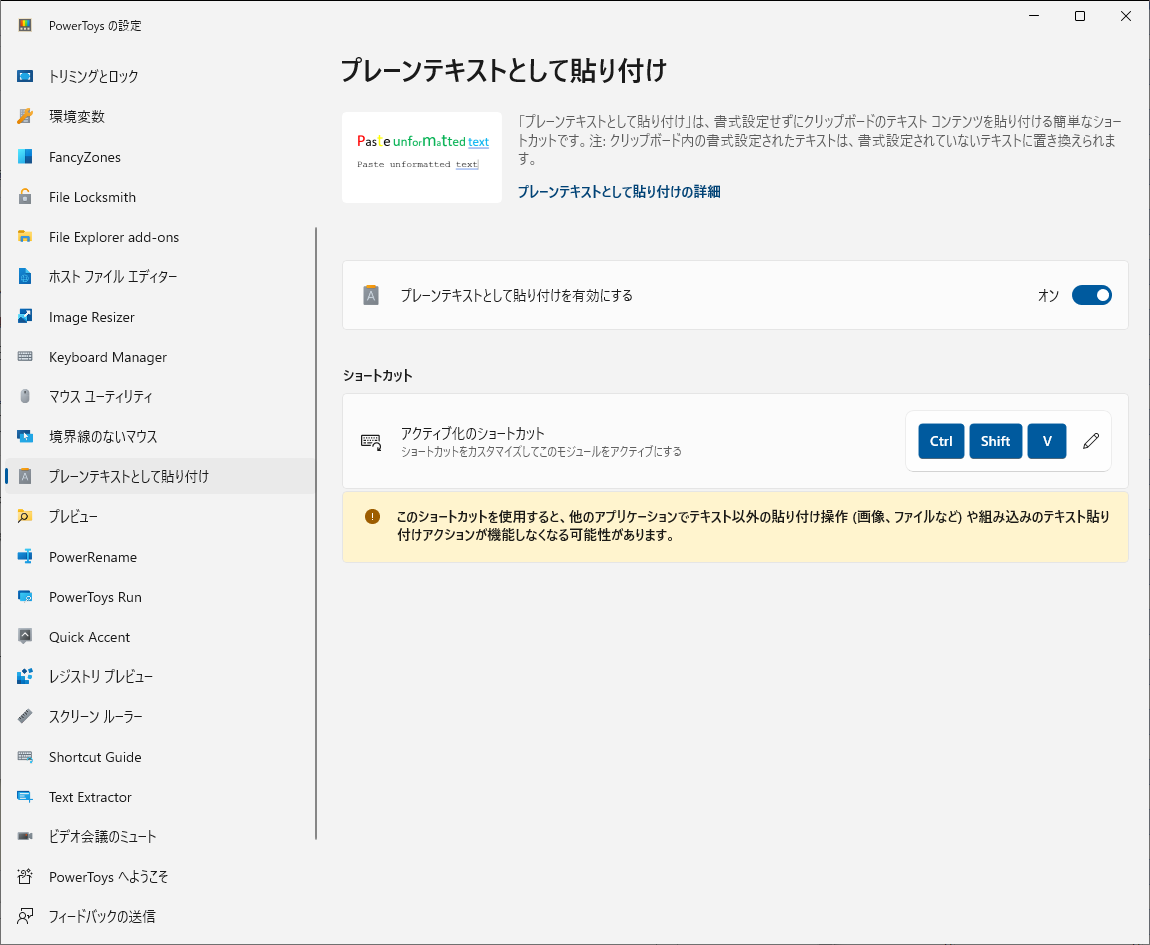Screen dimensions: 1150x945
Task: Click the Quick Accent icon
Action: click(25, 636)
